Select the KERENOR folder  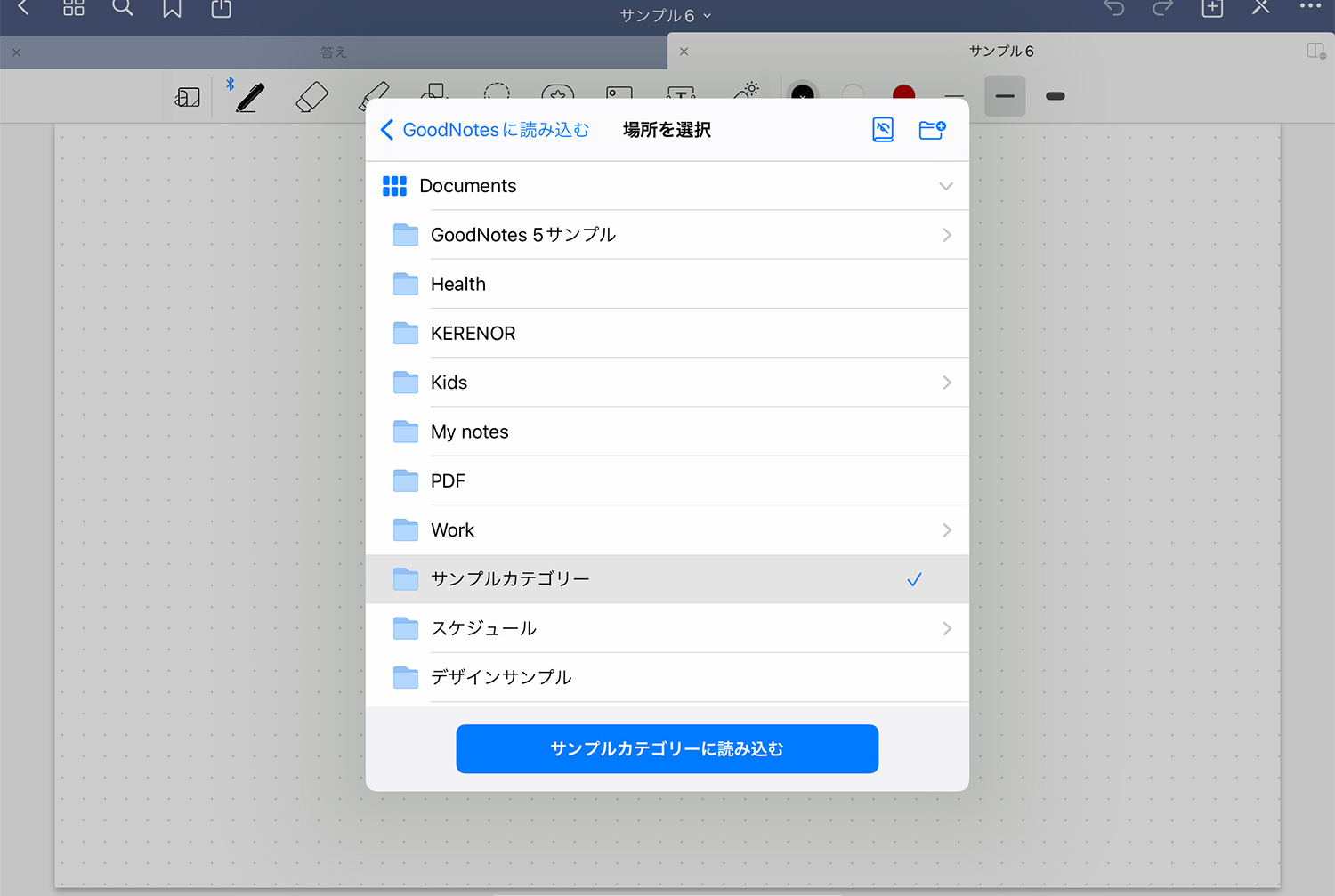point(667,333)
